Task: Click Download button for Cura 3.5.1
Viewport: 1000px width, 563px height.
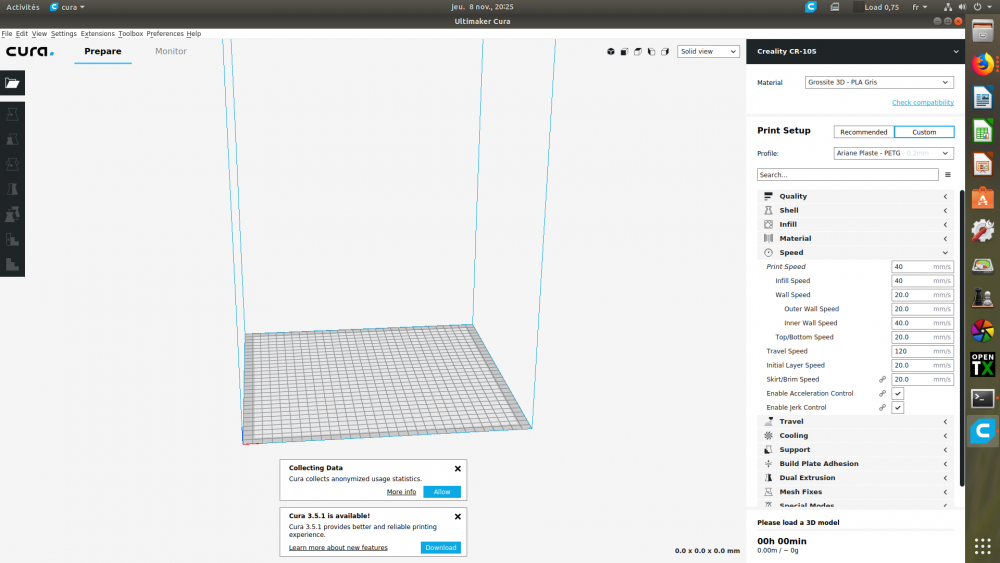Action: coord(441,548)
